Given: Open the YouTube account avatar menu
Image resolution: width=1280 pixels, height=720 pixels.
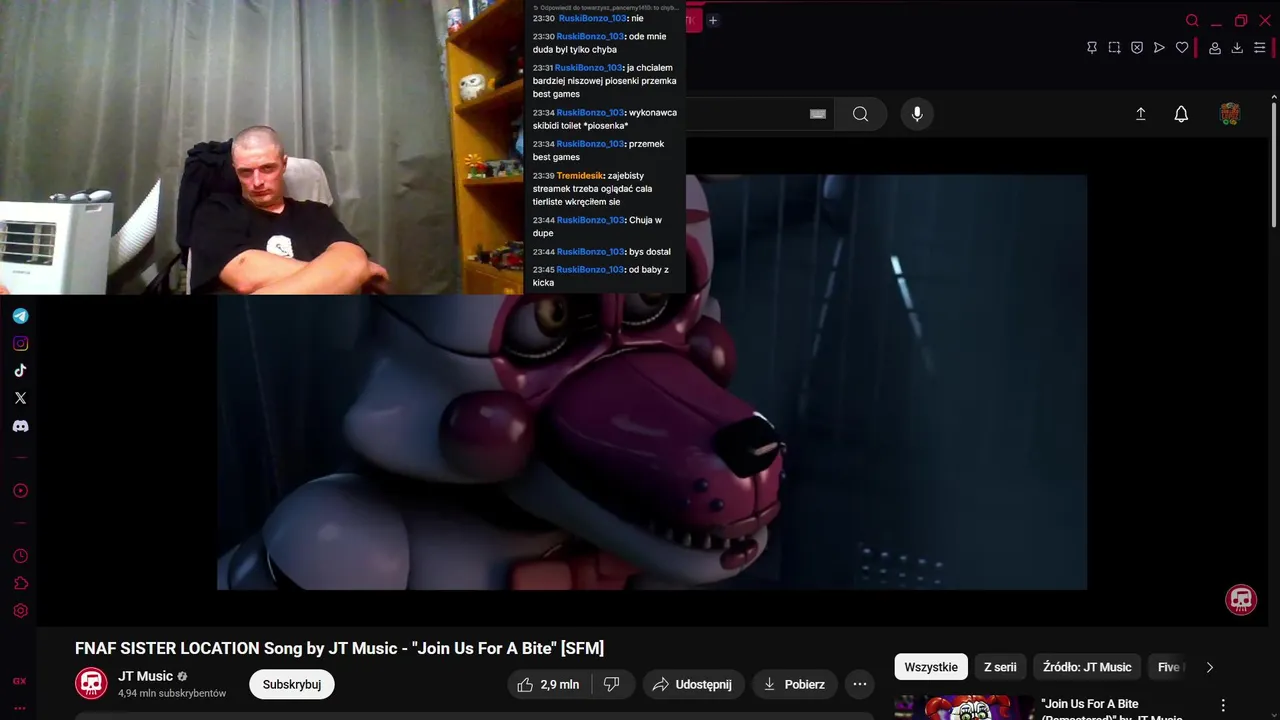Looking at the screenshot, I should (x=1230, y=114).
